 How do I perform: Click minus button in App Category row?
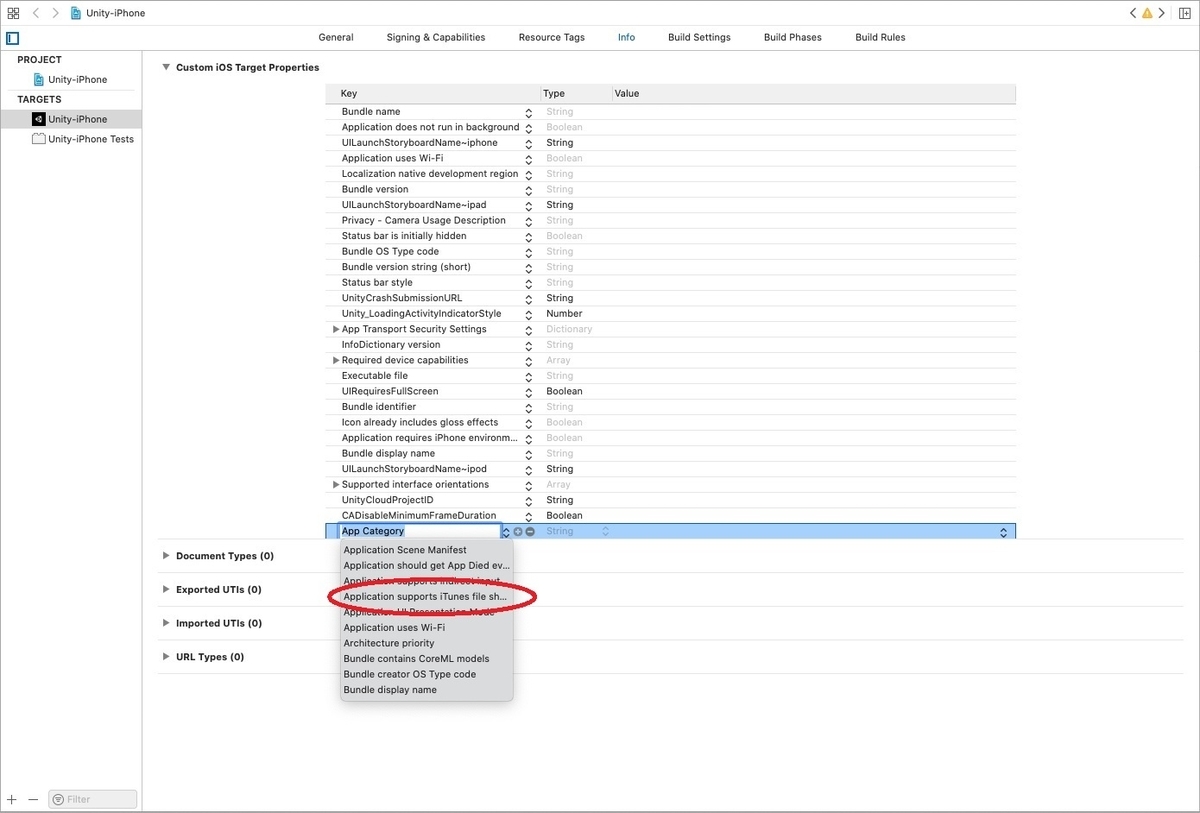(530, 531)
